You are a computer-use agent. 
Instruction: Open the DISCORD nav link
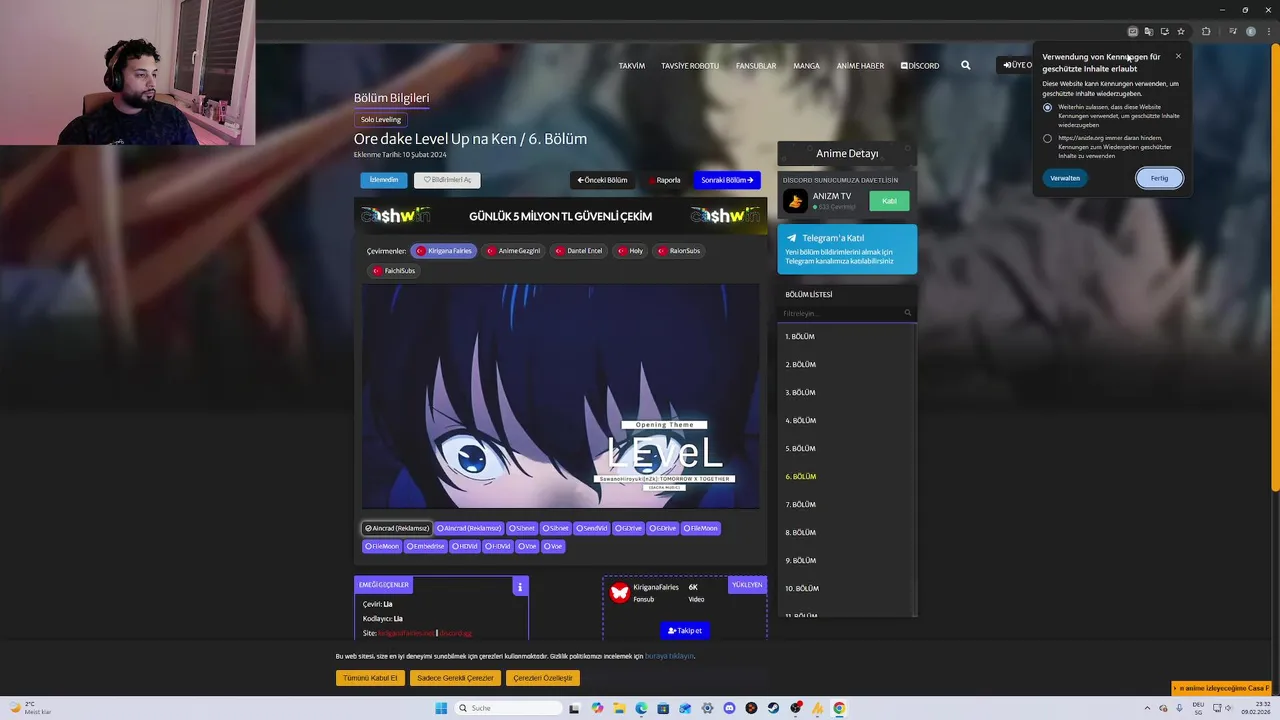click(920, 65)
